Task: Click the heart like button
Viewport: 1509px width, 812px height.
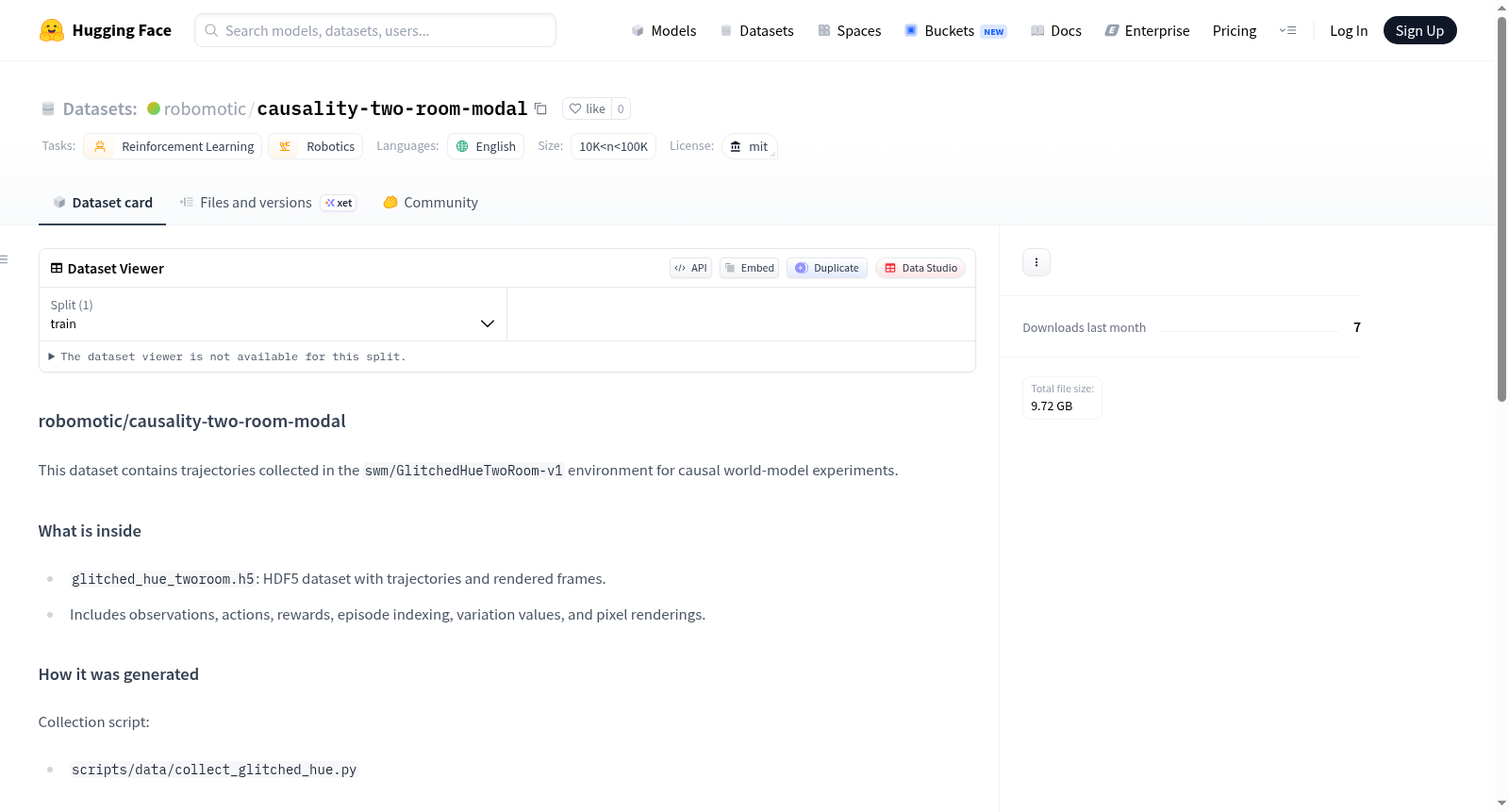Action: [587, 108]
